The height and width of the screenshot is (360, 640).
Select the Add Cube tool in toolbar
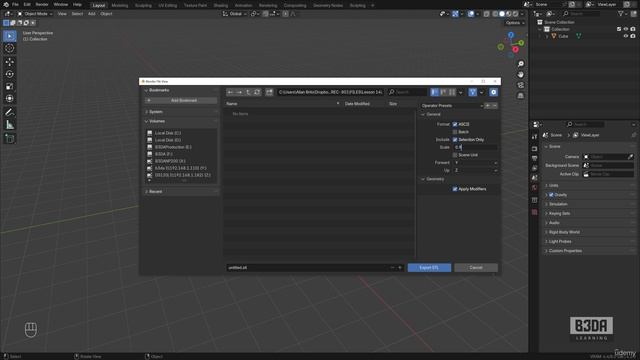tap(10, 138)
